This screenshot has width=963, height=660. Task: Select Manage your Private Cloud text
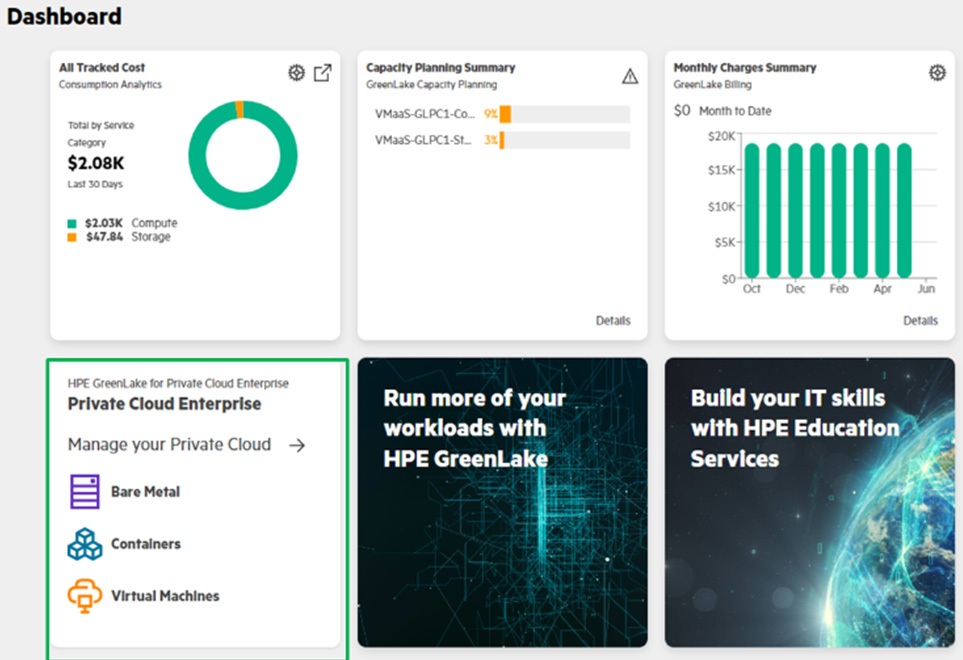[x=169, y=445]
